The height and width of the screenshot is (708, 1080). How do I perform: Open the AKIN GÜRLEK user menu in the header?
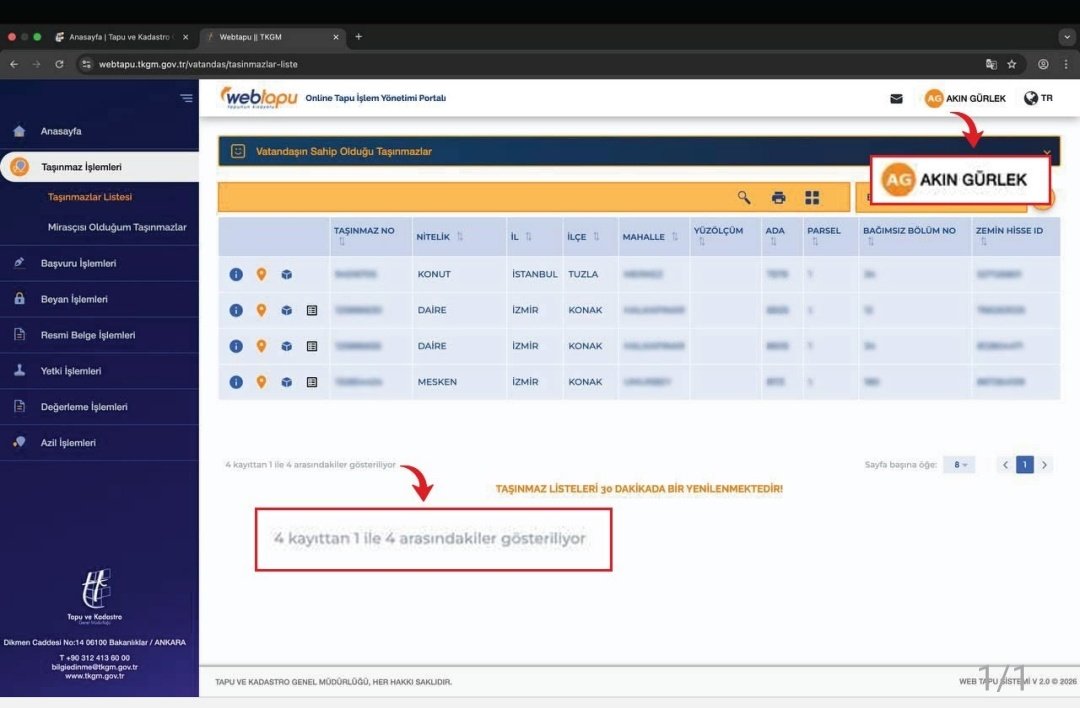(x=965, y=98)
